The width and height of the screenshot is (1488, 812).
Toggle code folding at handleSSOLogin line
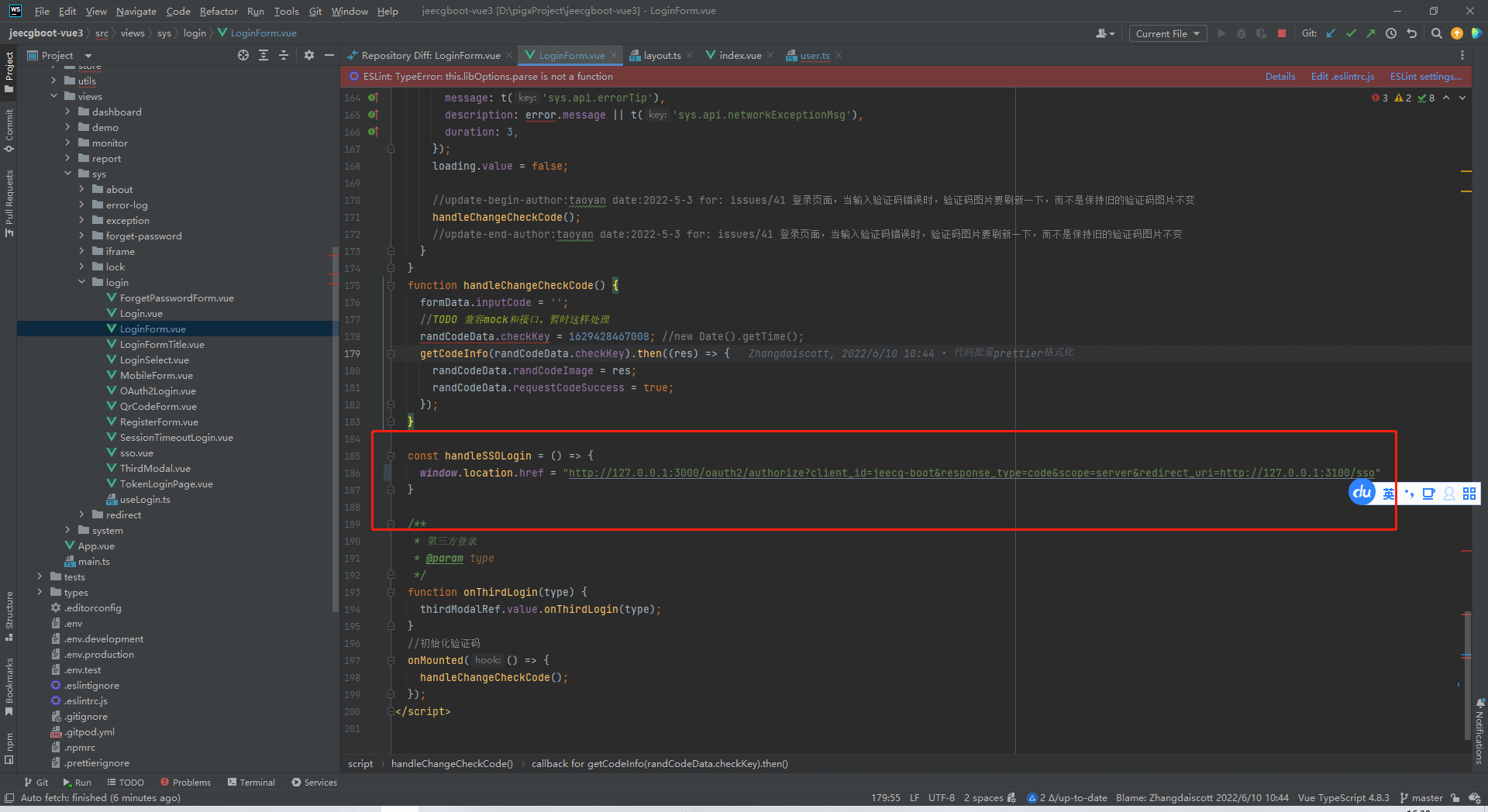(x=391, y=456)
